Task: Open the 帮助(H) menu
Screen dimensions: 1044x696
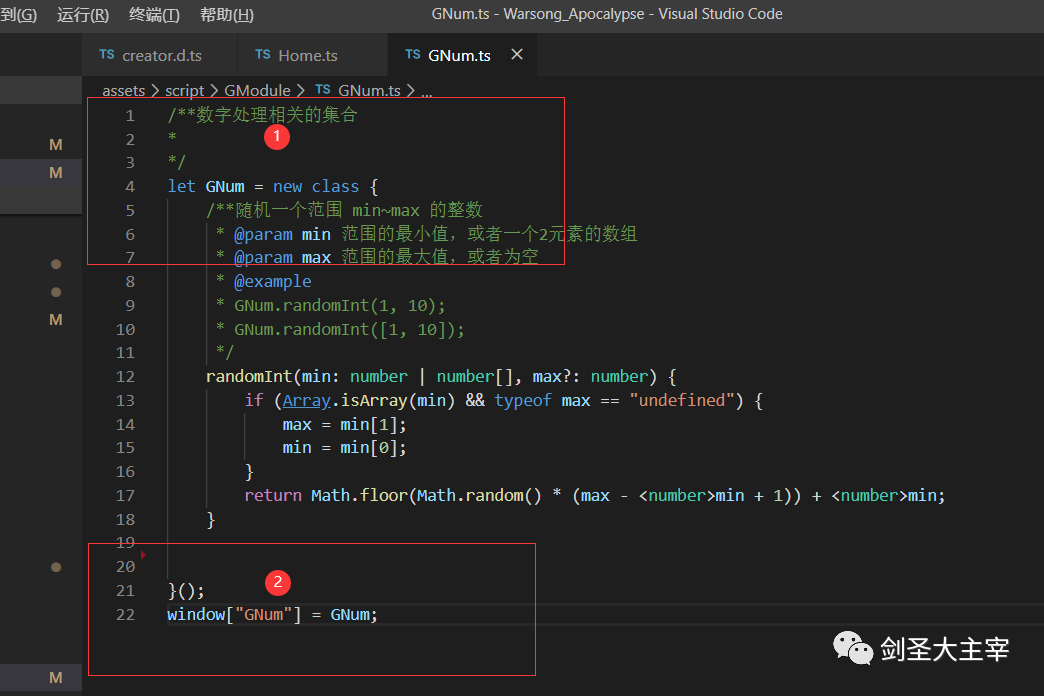Action: 226,15
